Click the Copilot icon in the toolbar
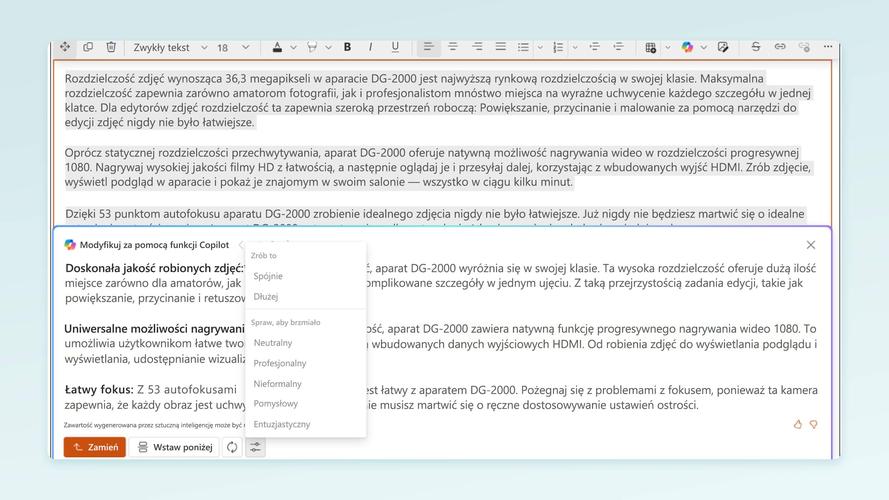The height and width of the screenshot is (500, 889). [x=687, y=47]
